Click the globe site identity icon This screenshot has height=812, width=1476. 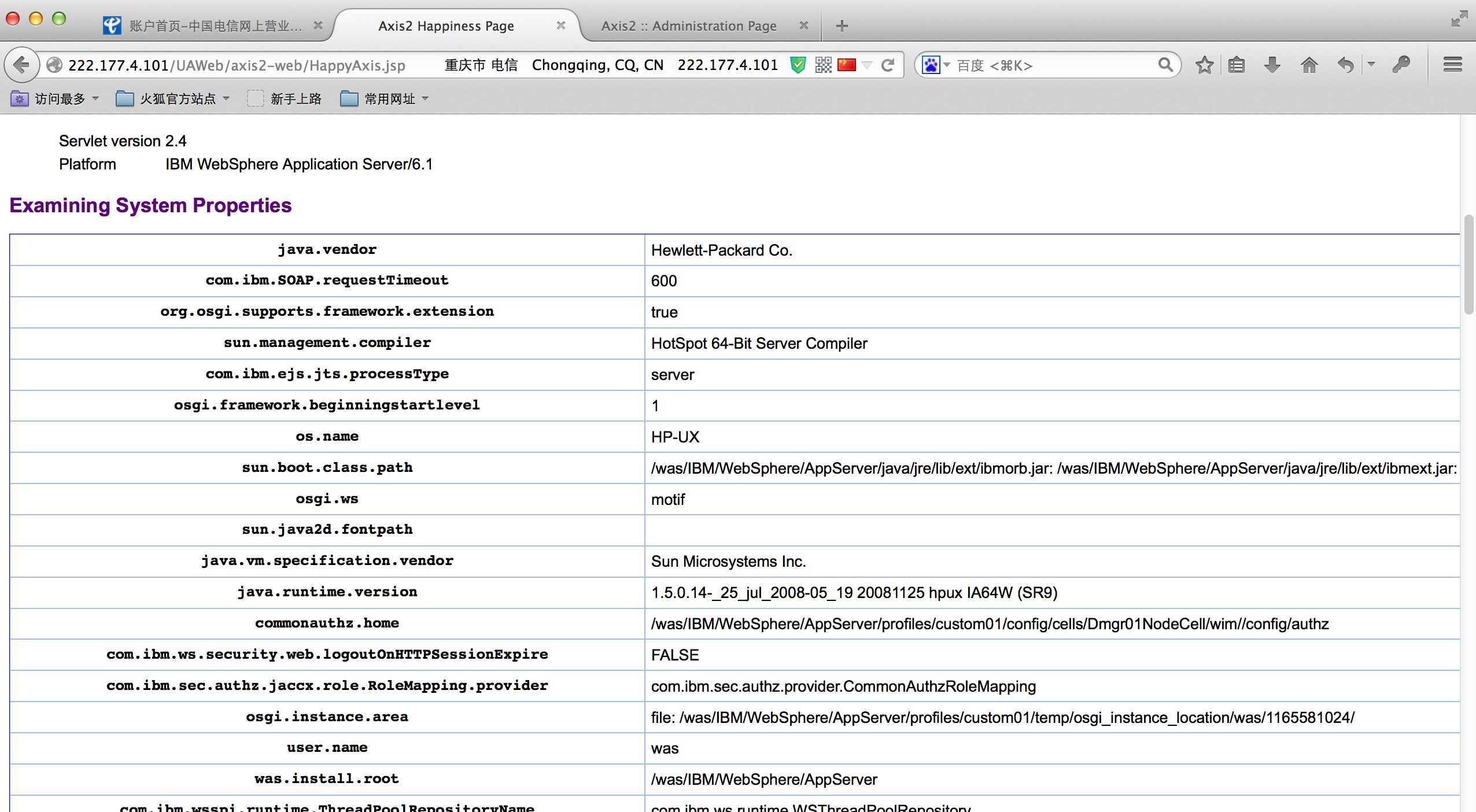coord(54,65)
